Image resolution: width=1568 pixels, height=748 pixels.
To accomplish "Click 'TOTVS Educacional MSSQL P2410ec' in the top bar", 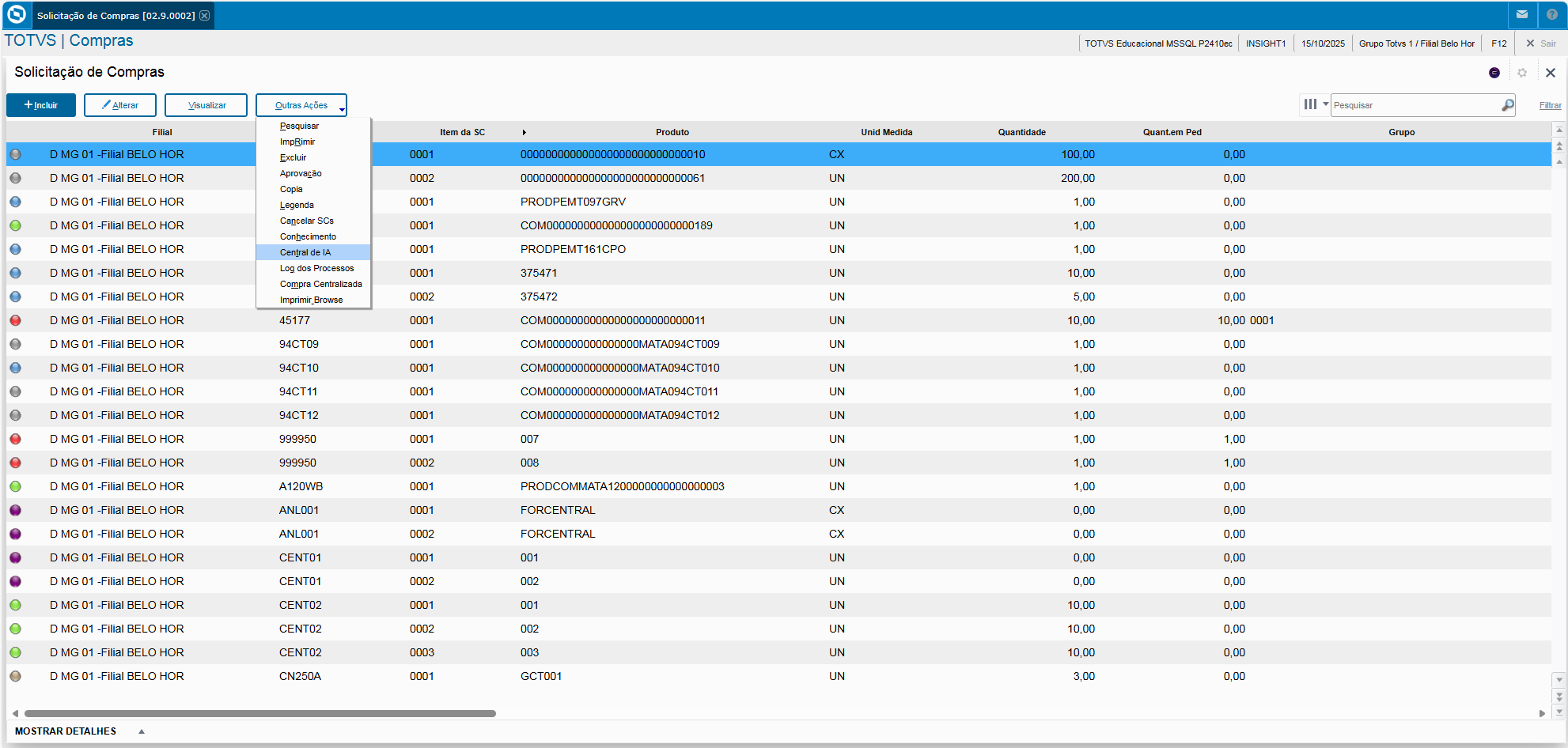I will point(1158,43).
